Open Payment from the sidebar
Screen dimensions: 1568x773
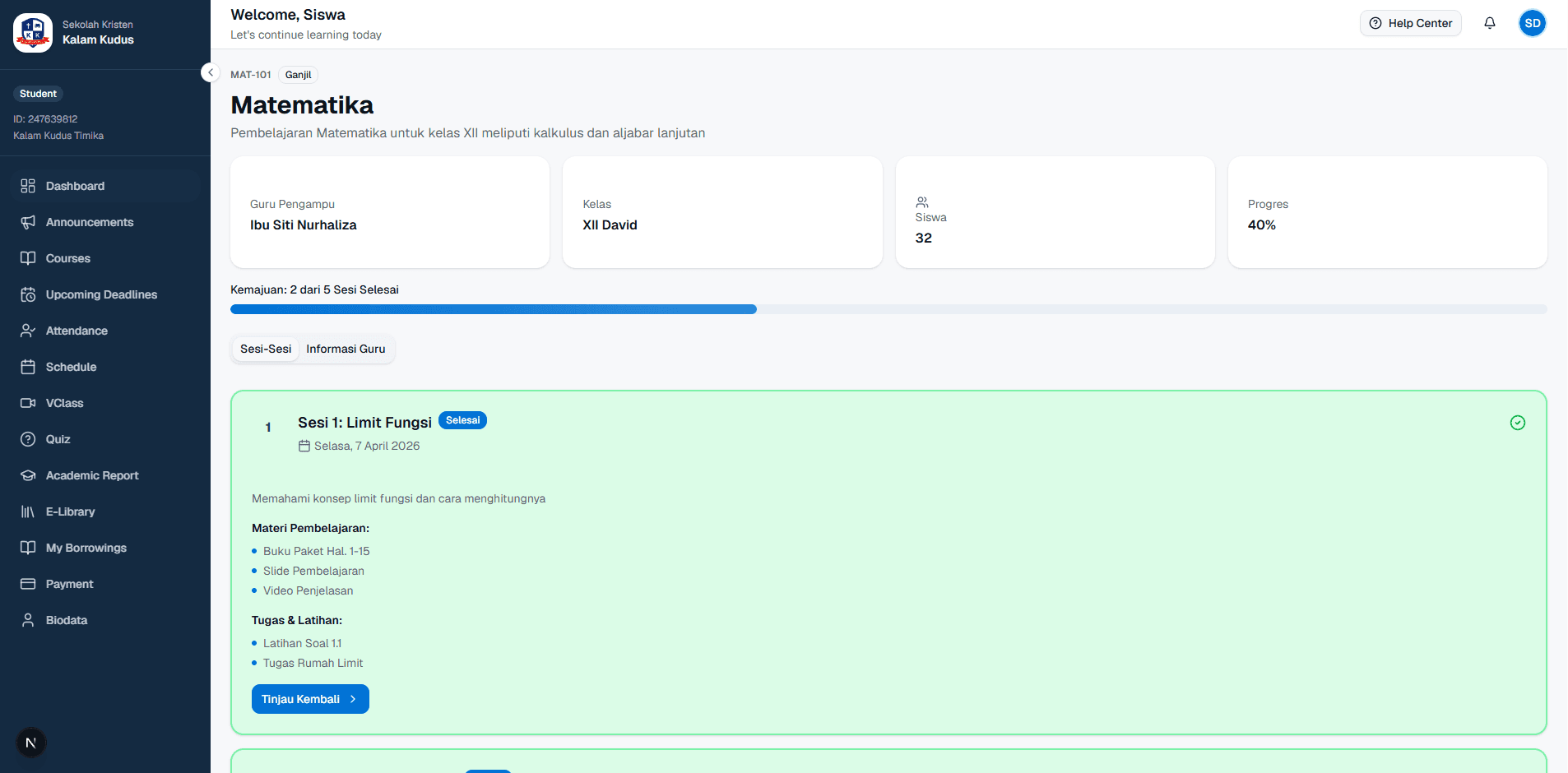(105, 584)
